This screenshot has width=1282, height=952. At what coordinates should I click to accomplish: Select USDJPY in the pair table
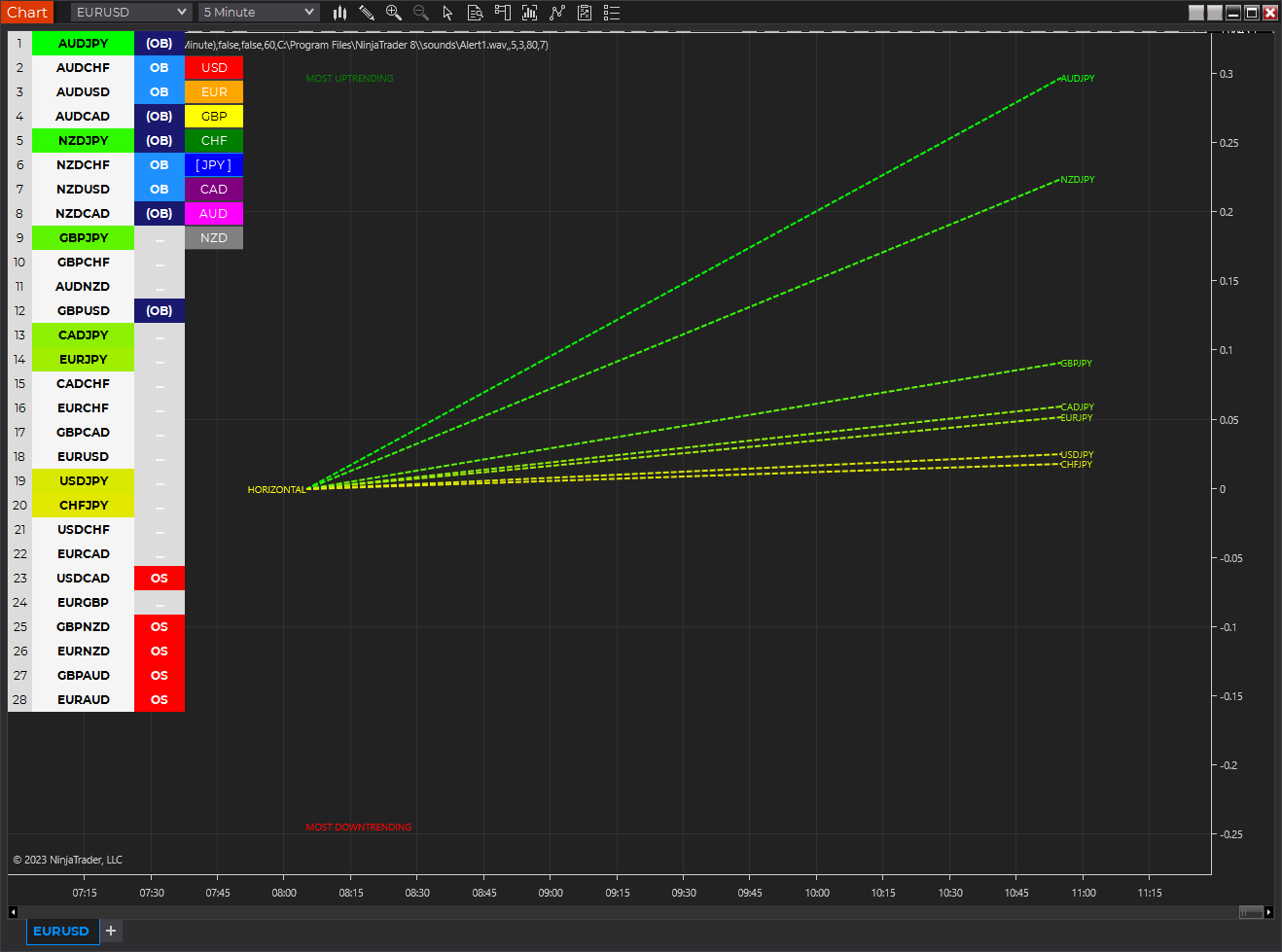tap(83, 480)
